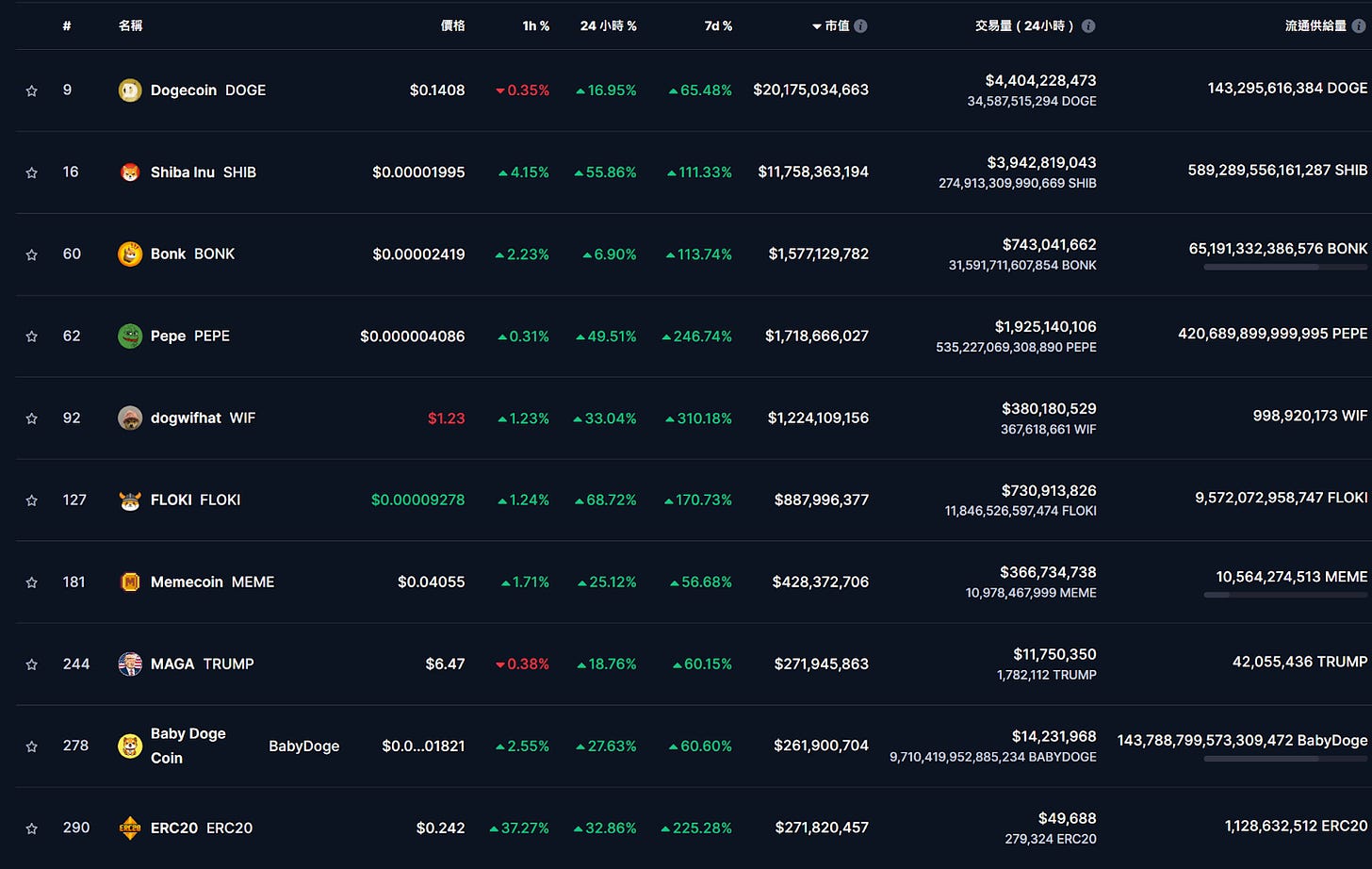
Task: Open market cap info icon in header
Action: point(860,26)
